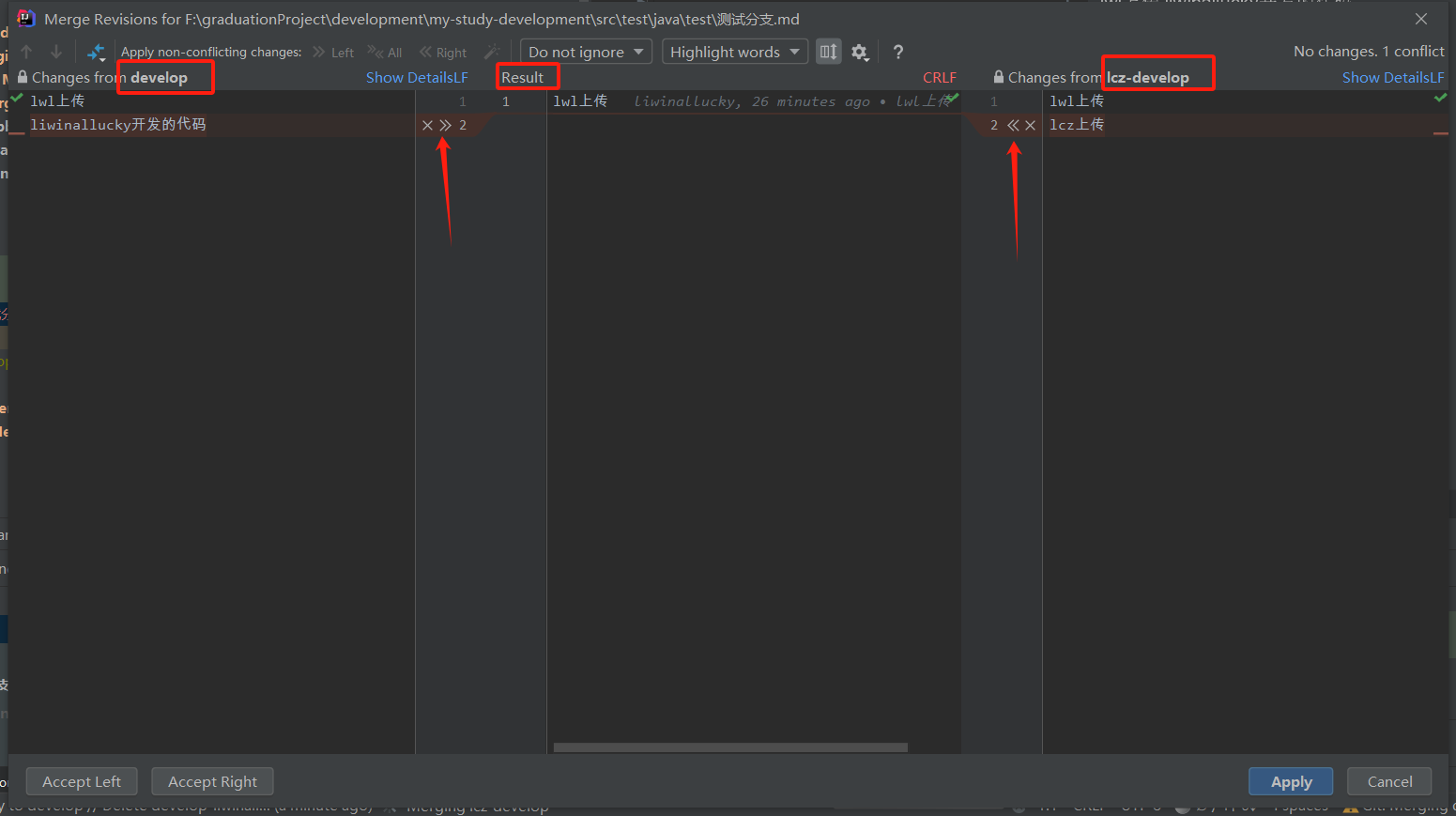
Task: Toggle synchronize scrolling button
Action: pyautogui.click(x=828, y=52)
